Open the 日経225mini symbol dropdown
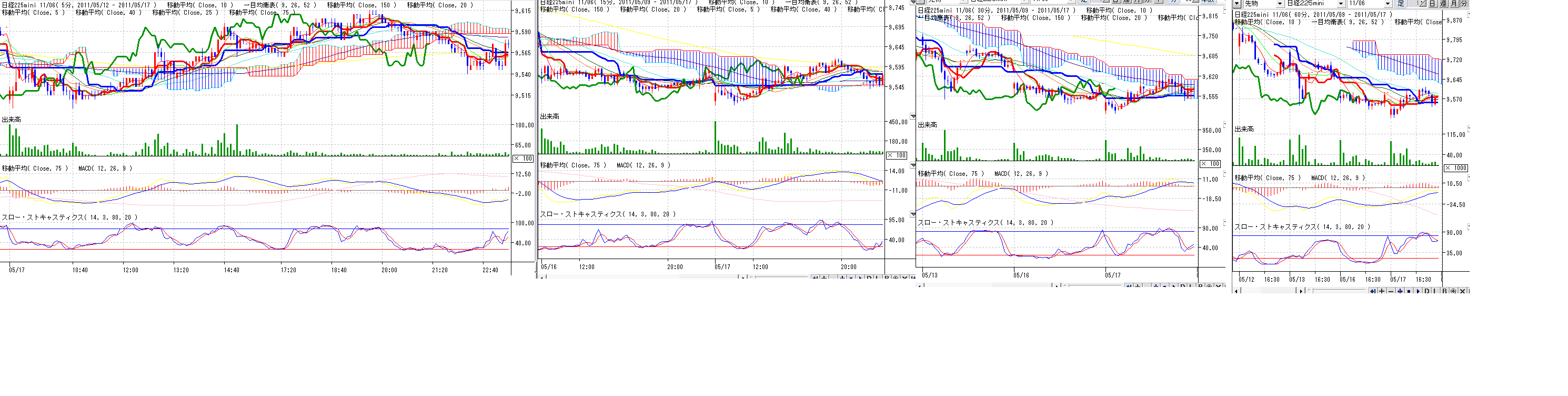Screen dimensions: 1568x396 coord(1341,4)
